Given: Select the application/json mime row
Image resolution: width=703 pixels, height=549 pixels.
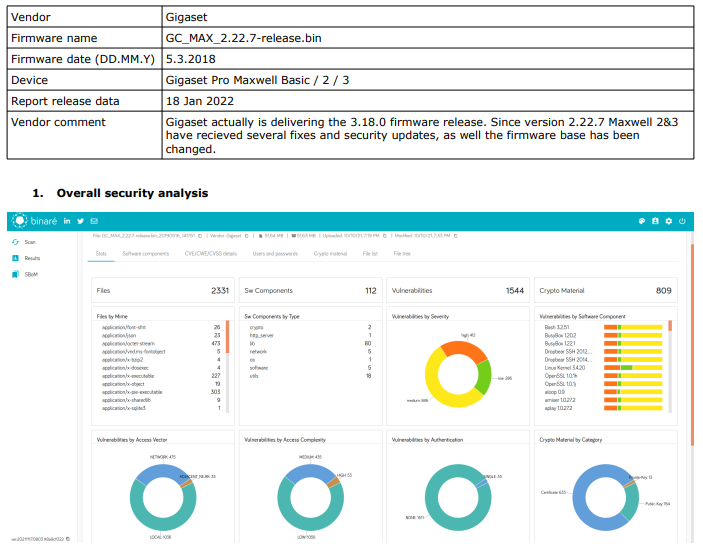Looking at the screenshot, I should (x=161, y=336).
